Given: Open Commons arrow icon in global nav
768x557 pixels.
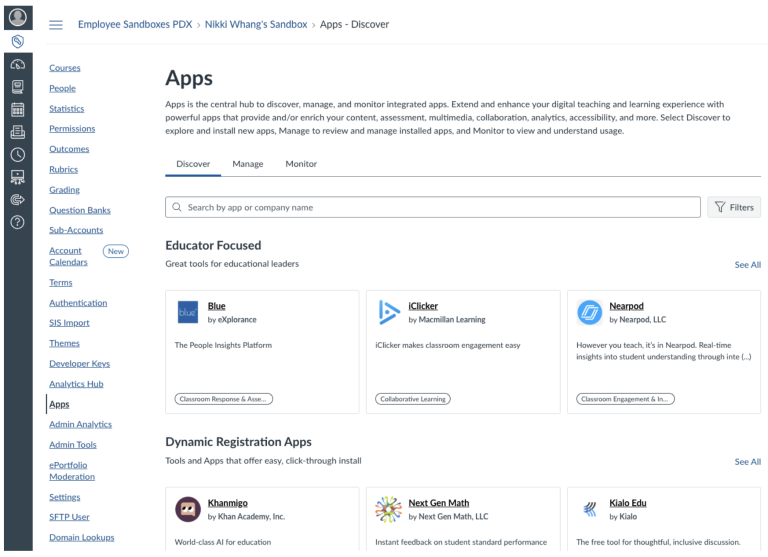Looking at the screenshot, I should pos(18,200).
